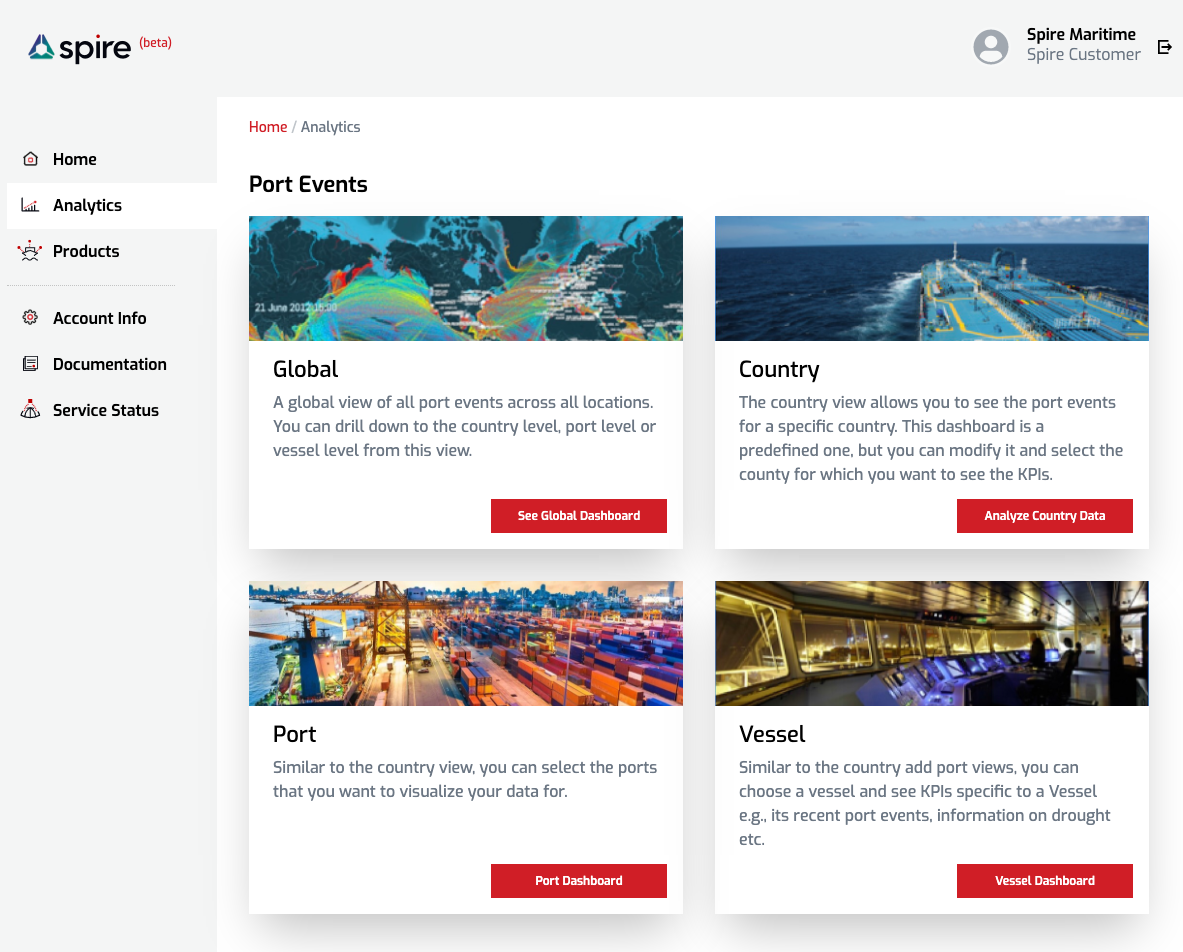
Task: Click the Spire logo
Action: [x=79, y=48]
